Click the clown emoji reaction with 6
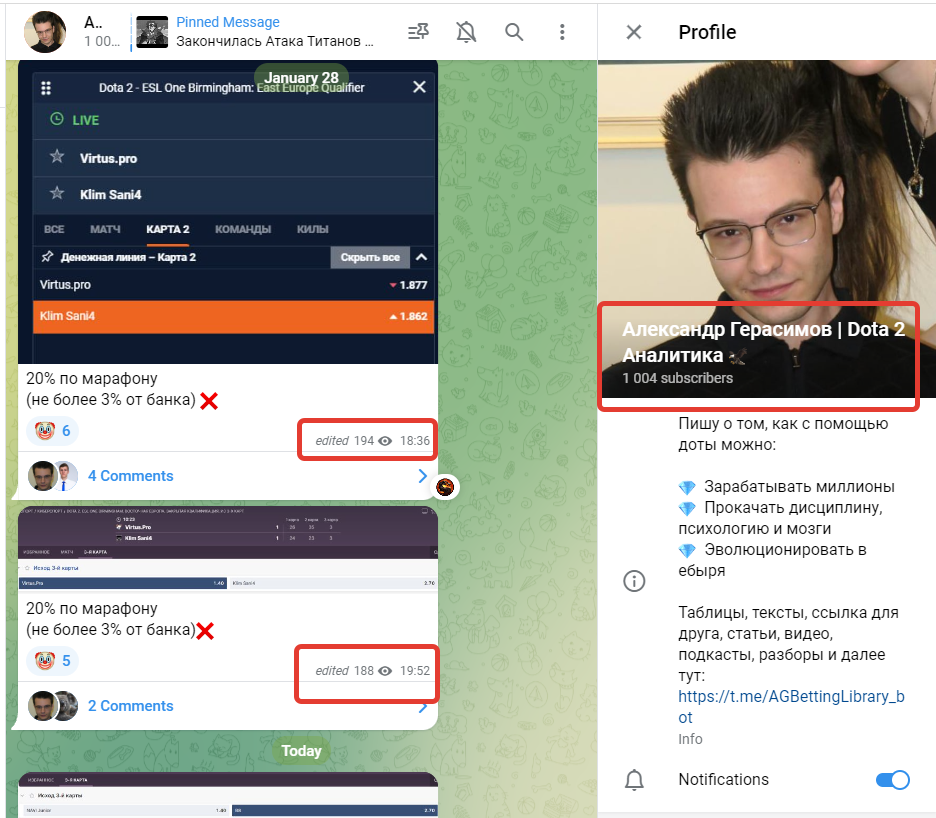The width and height of the screenshot is (936, 818). tap(52, 431)
